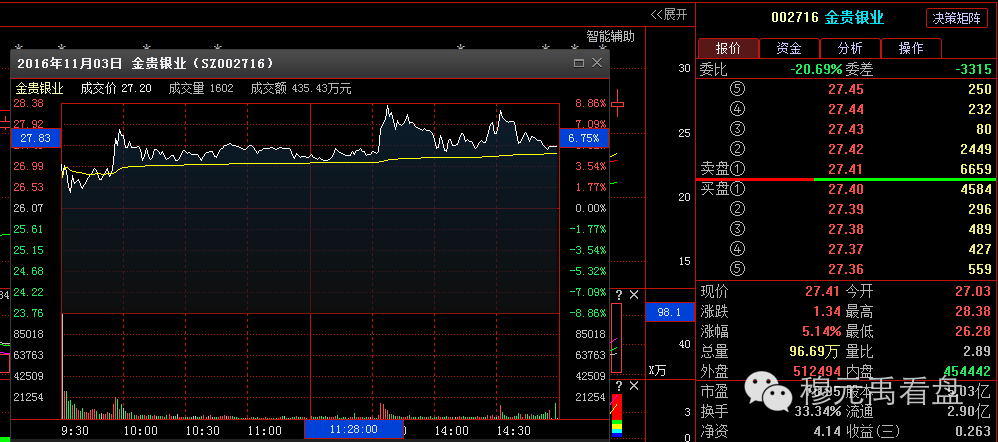Select buy level ② price 27.39
The height and width of the screenshot is (442, 998).
[x=846, y=209]
